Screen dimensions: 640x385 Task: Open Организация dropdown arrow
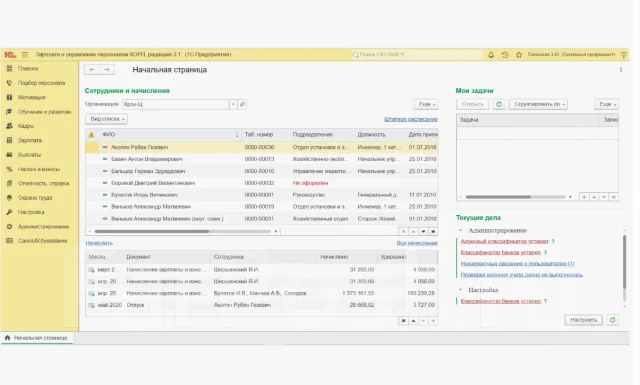pos(233,104)
